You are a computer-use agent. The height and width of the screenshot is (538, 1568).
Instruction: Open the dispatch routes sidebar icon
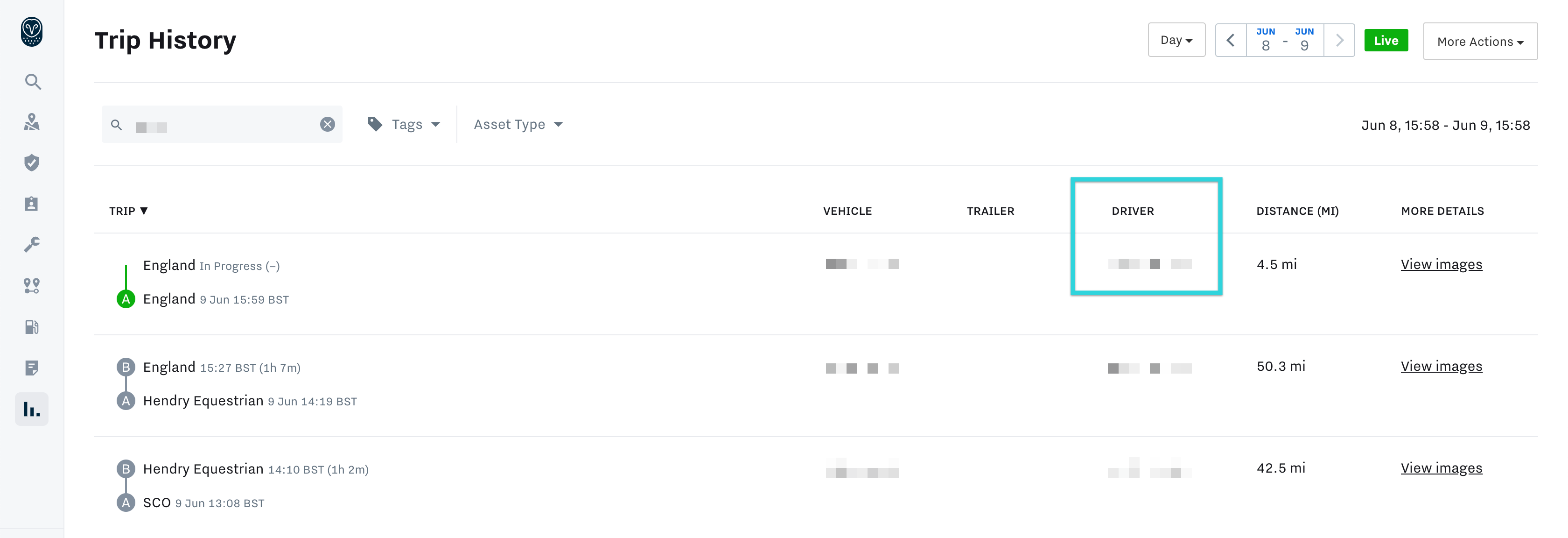pyautogui.click(x=32, y=285)
